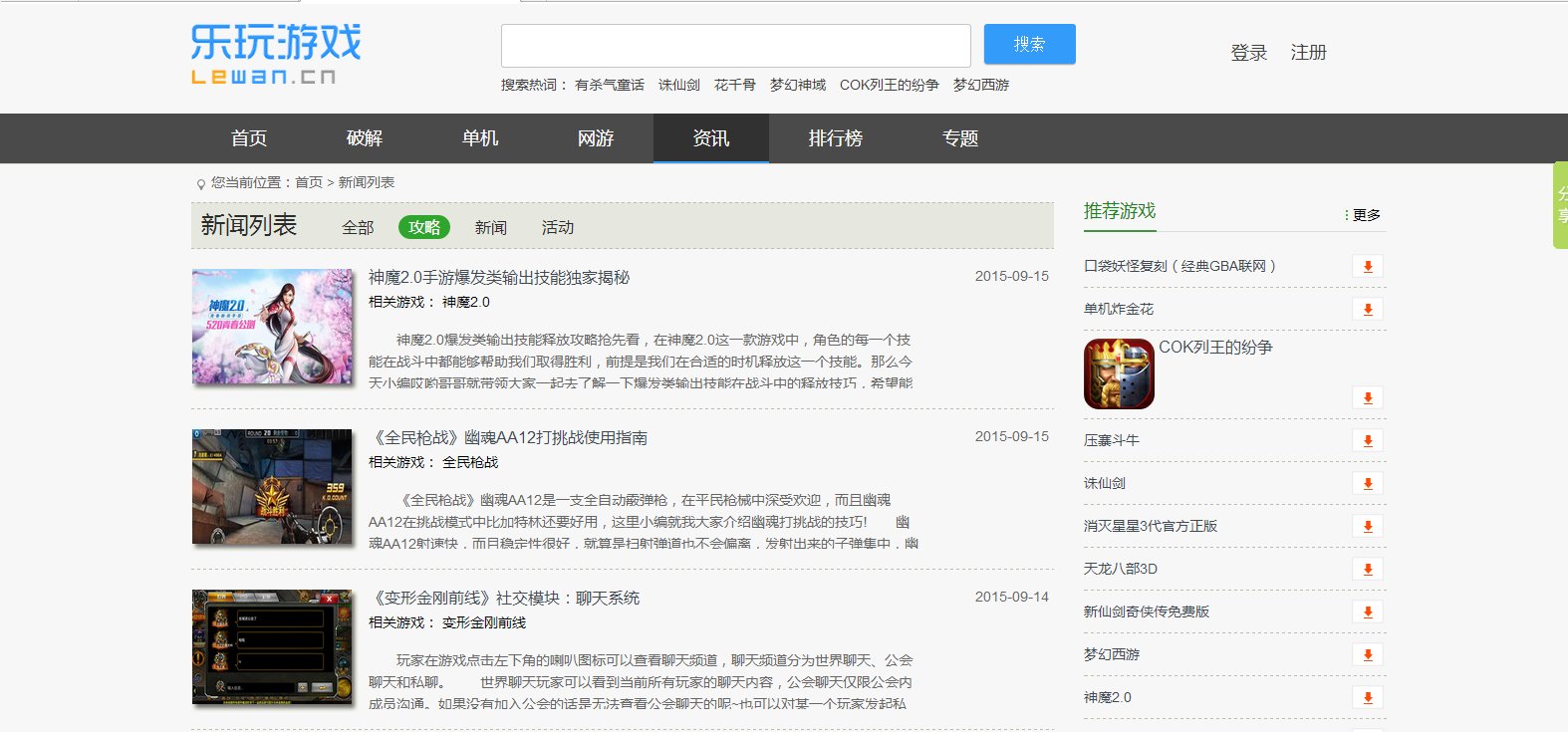Open article 神魔2.0手游爆发类输出技能独家揭秘
This screenshot has height=732, width=1568.
pos(499,277)
